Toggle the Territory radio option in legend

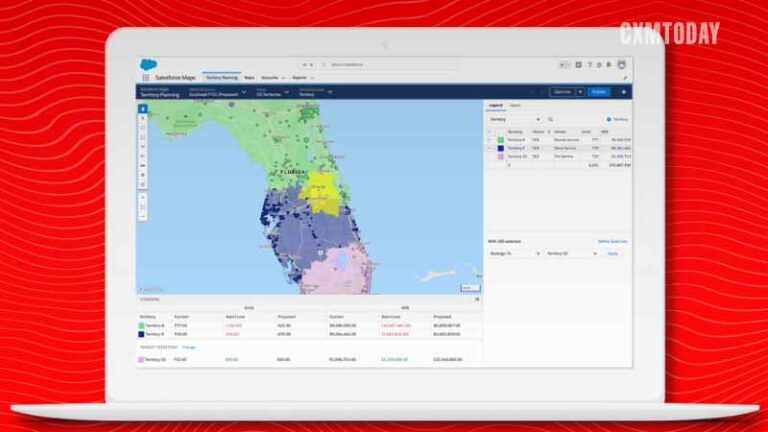click(609, 120)
